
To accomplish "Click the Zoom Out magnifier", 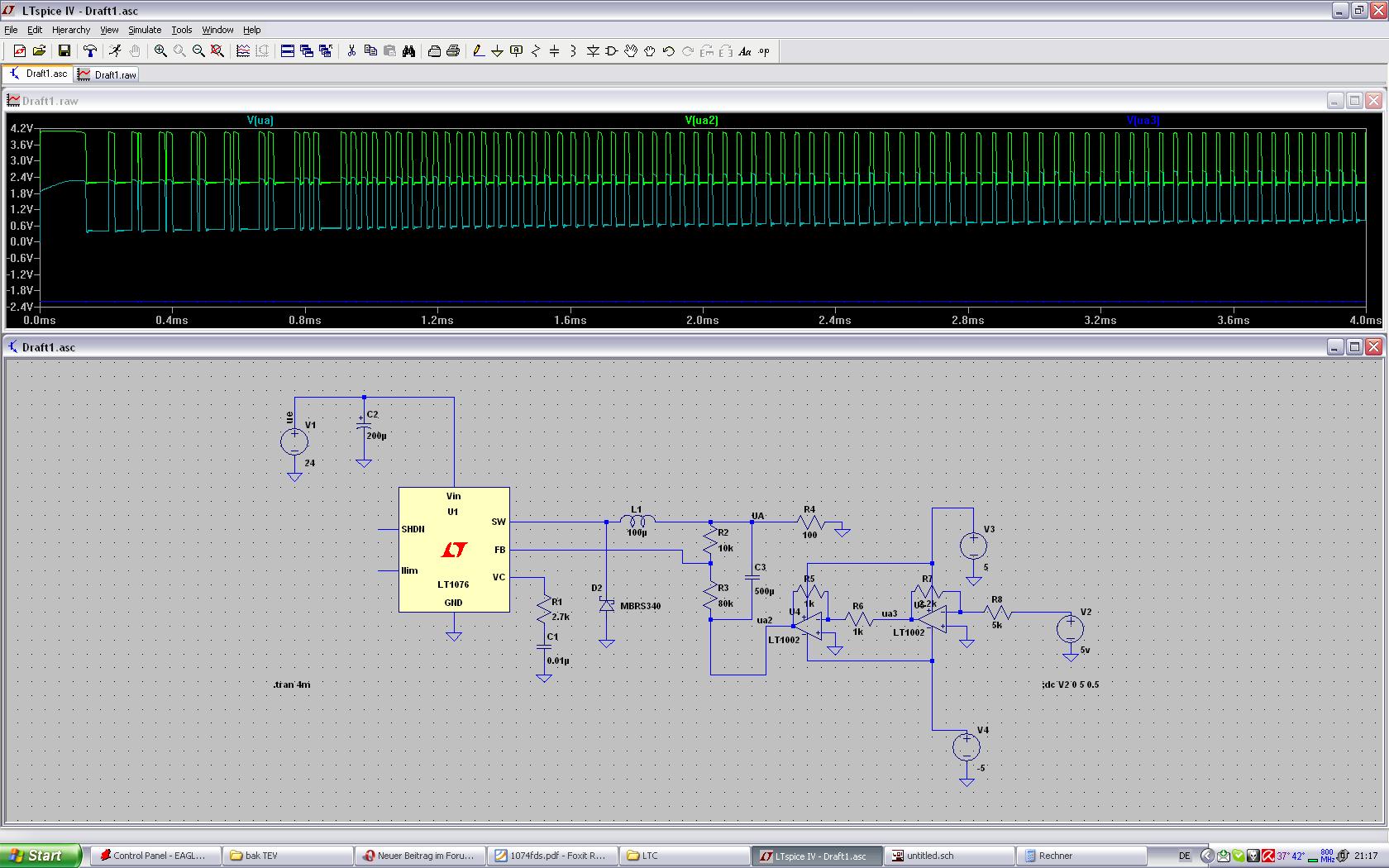I will (x=198, y=51).
